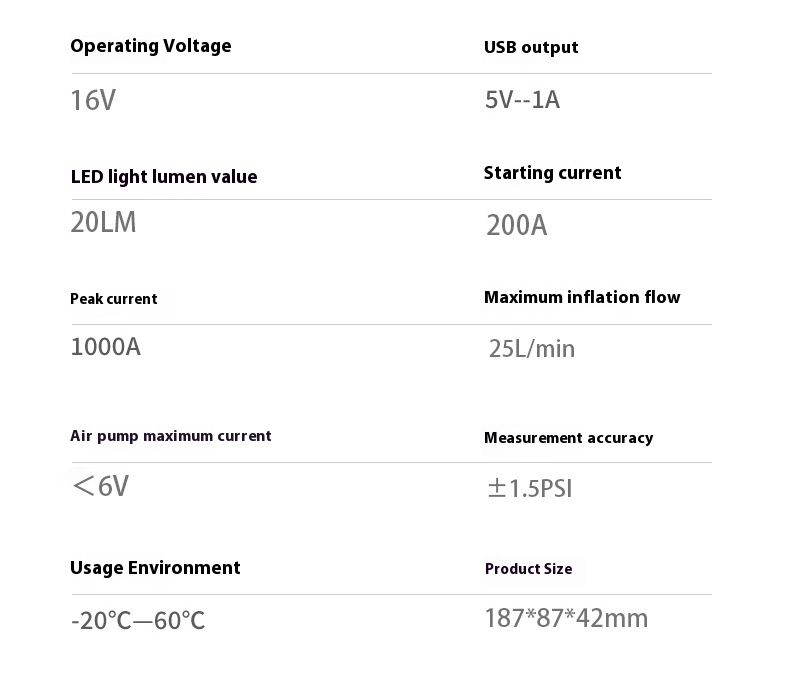Select the 5V--1A output value
This screenshot has width=790, height=698.
522,100
